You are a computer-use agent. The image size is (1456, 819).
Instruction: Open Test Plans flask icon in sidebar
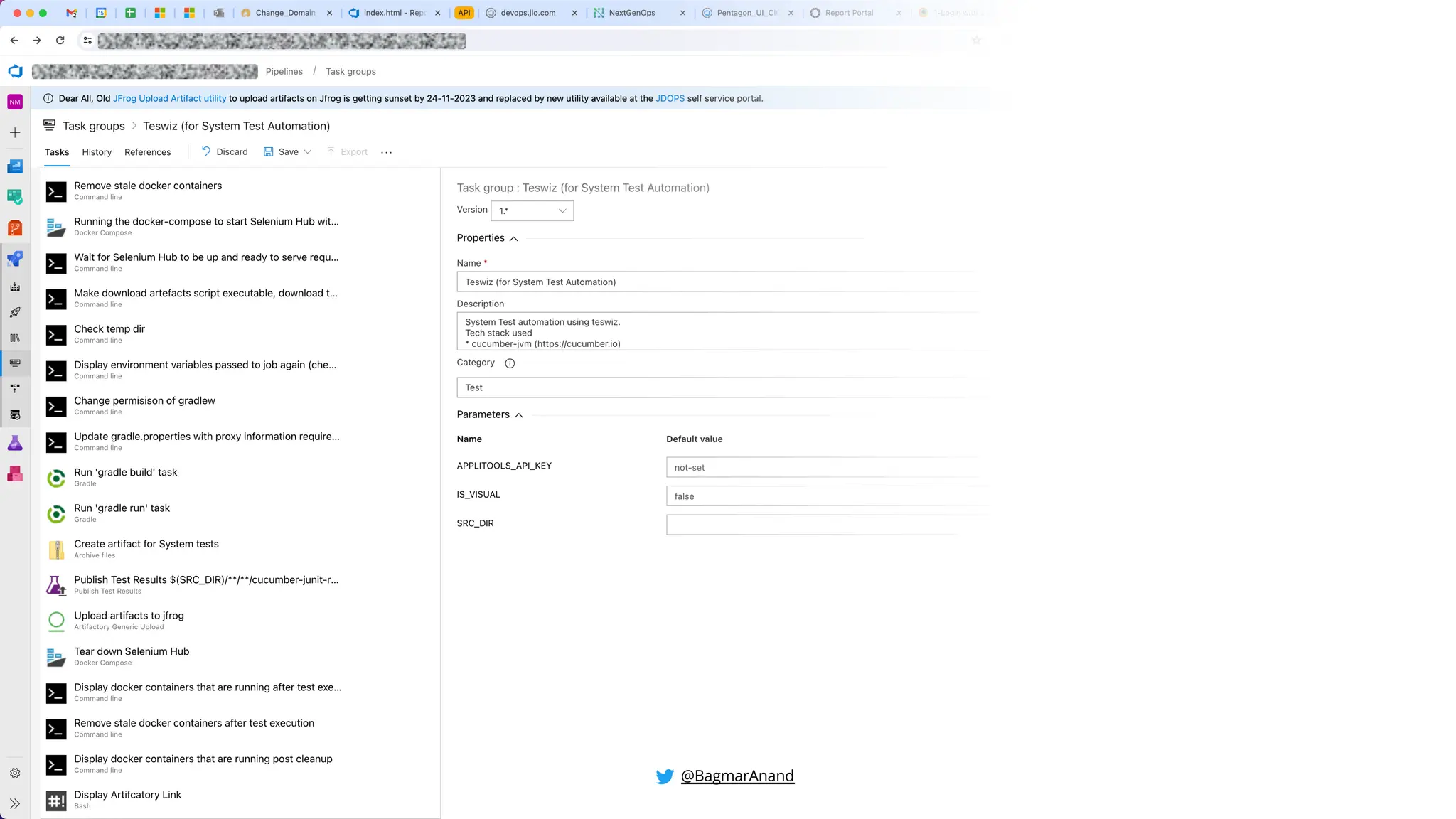tap(15, 443)
